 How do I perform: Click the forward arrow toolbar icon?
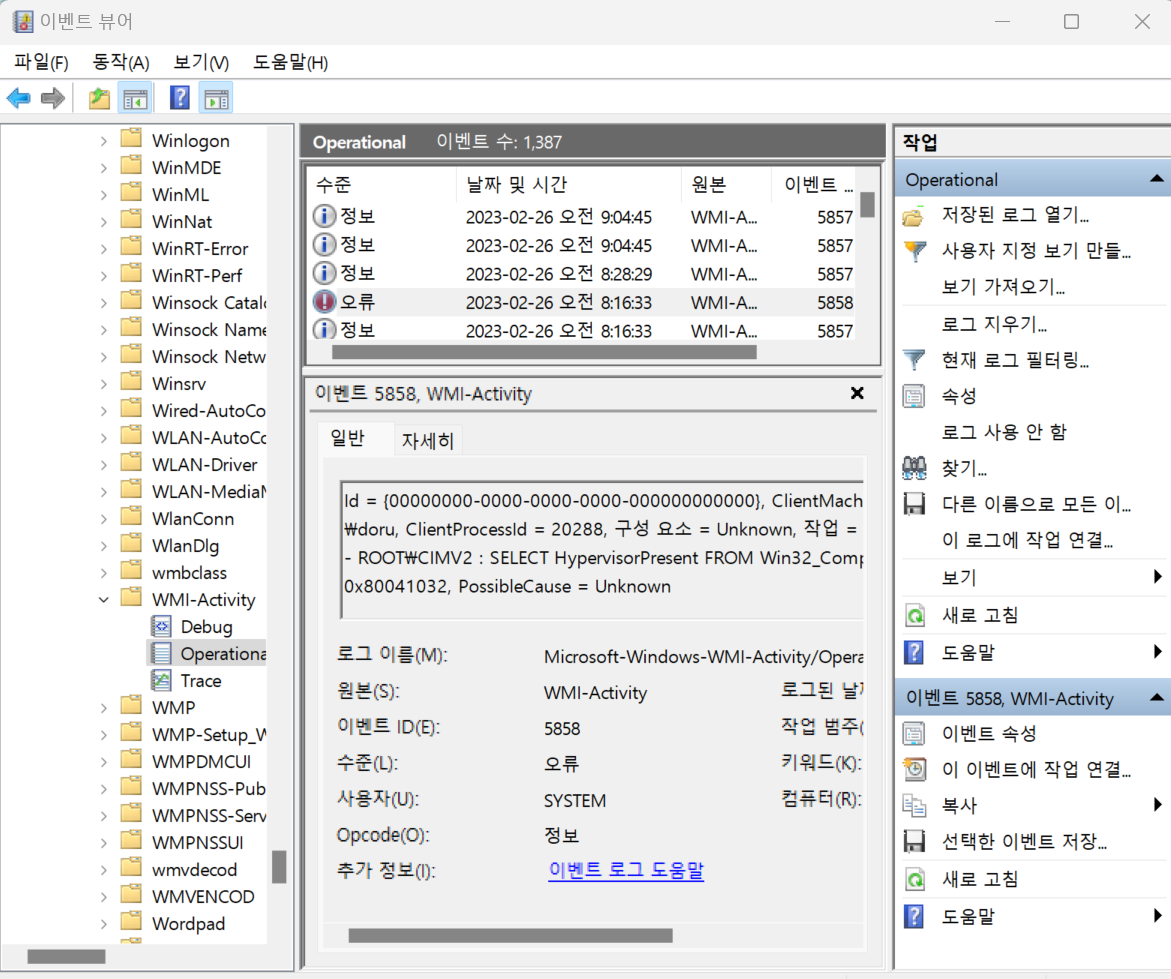coord(52,98)
